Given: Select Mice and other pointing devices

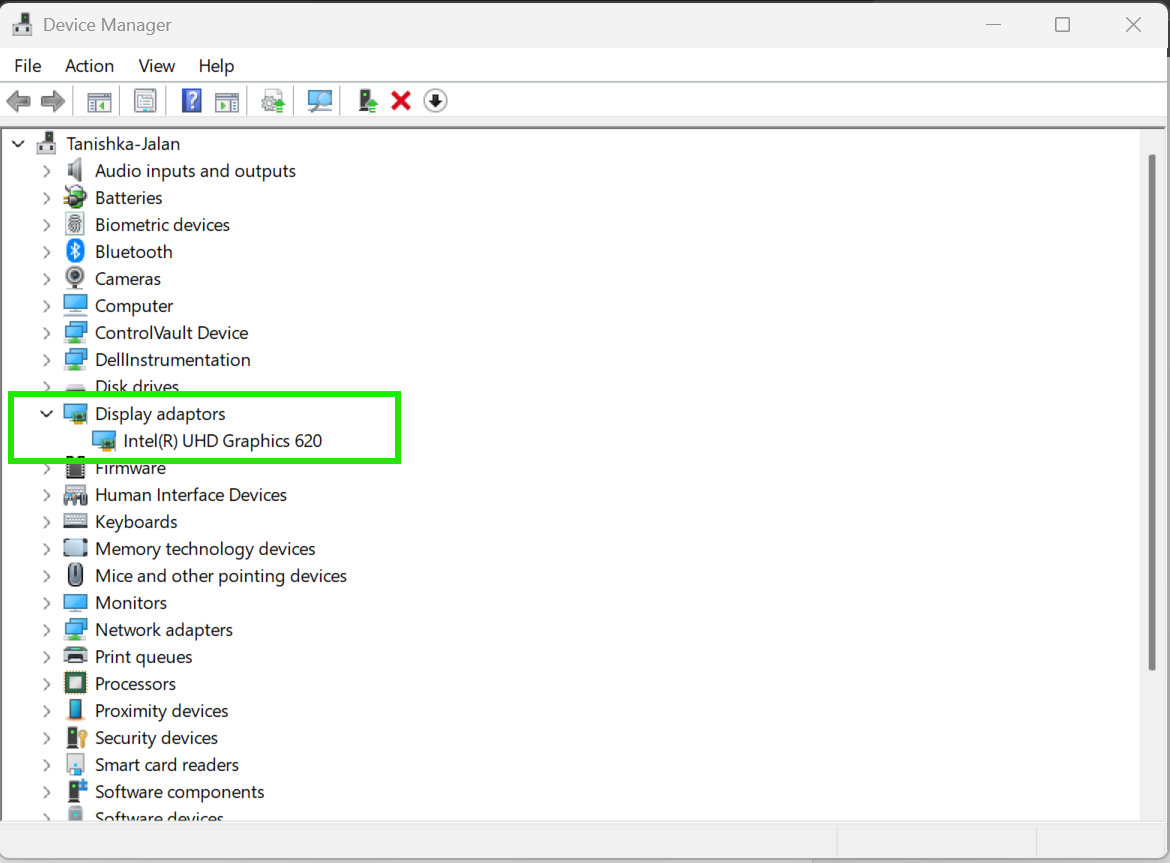Looking at the screenshot, I should pos(221,576).
